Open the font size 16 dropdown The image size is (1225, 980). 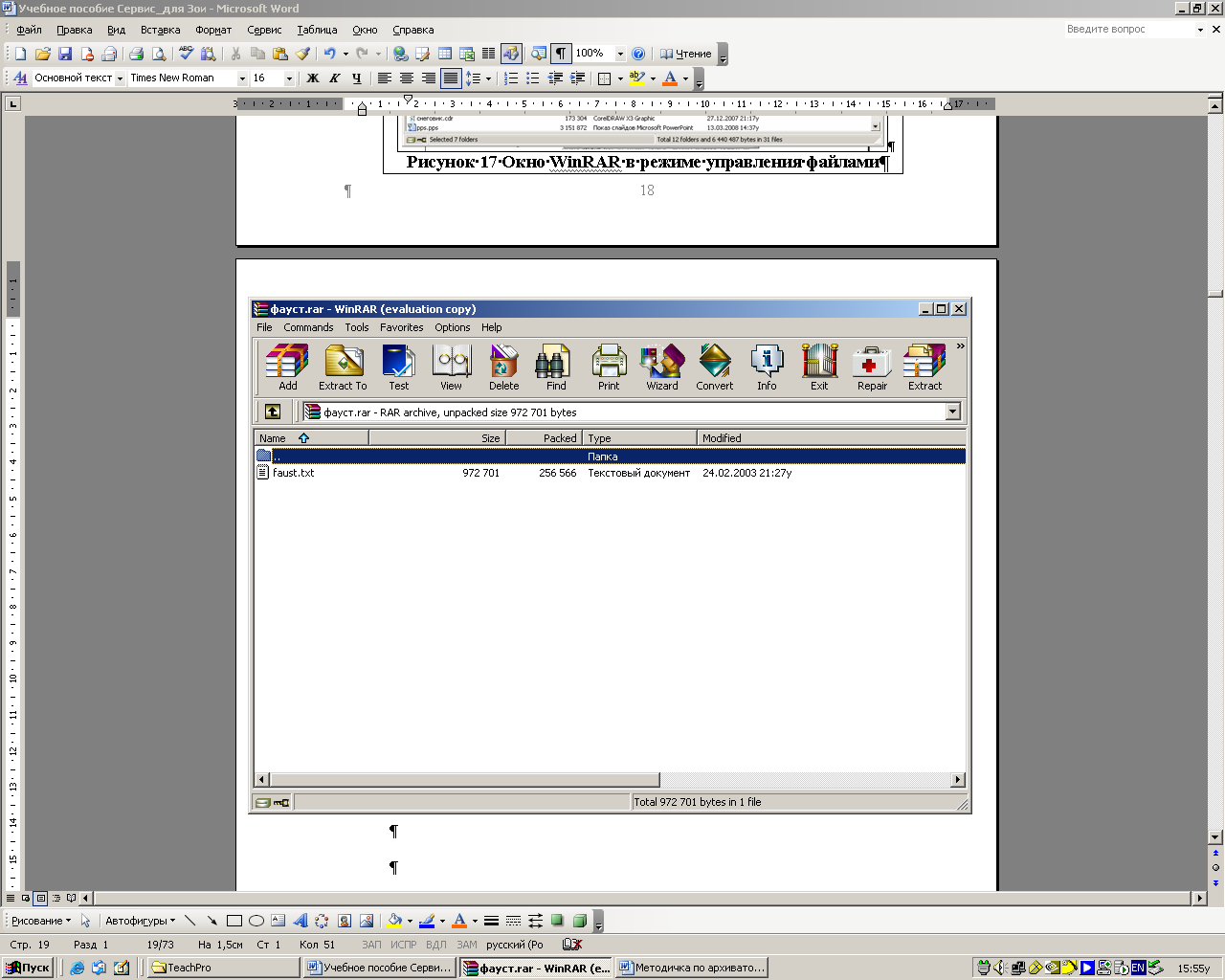[x=289, y=78]
